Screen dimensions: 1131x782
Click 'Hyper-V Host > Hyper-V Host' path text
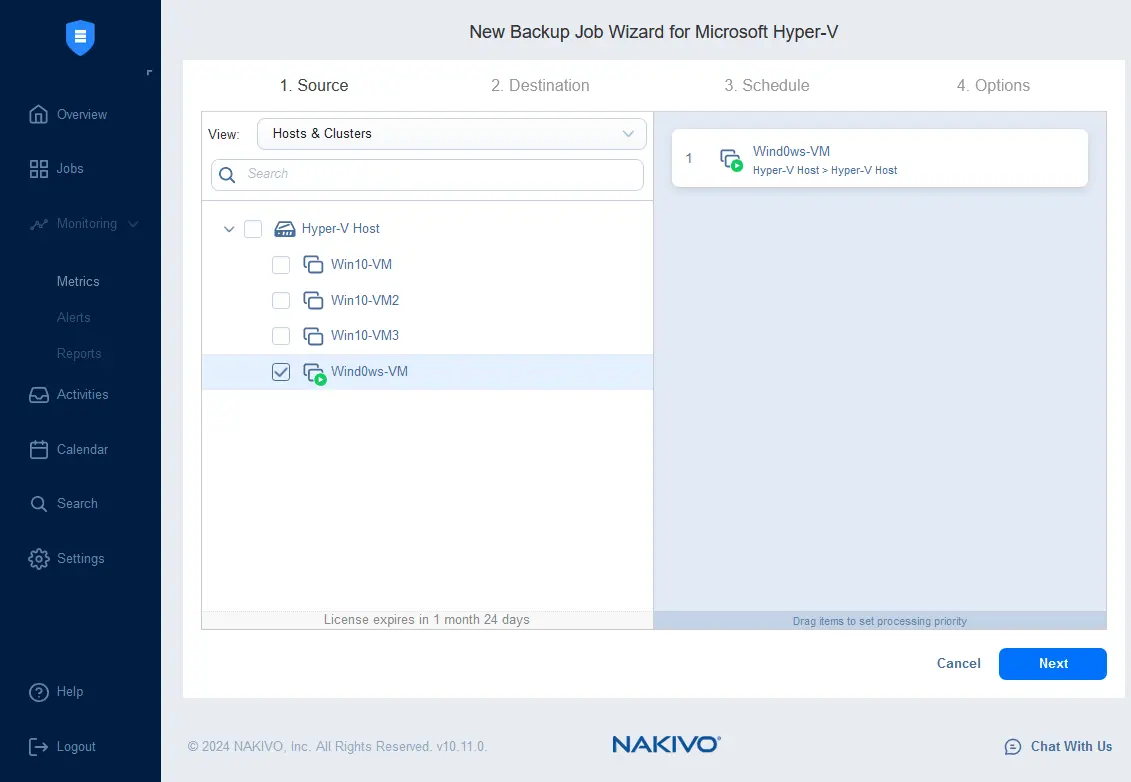[825, 170]
